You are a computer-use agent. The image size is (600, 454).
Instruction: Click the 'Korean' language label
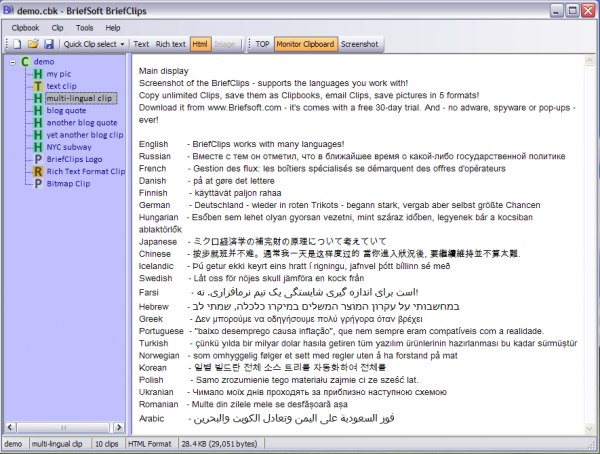(153, 368)
